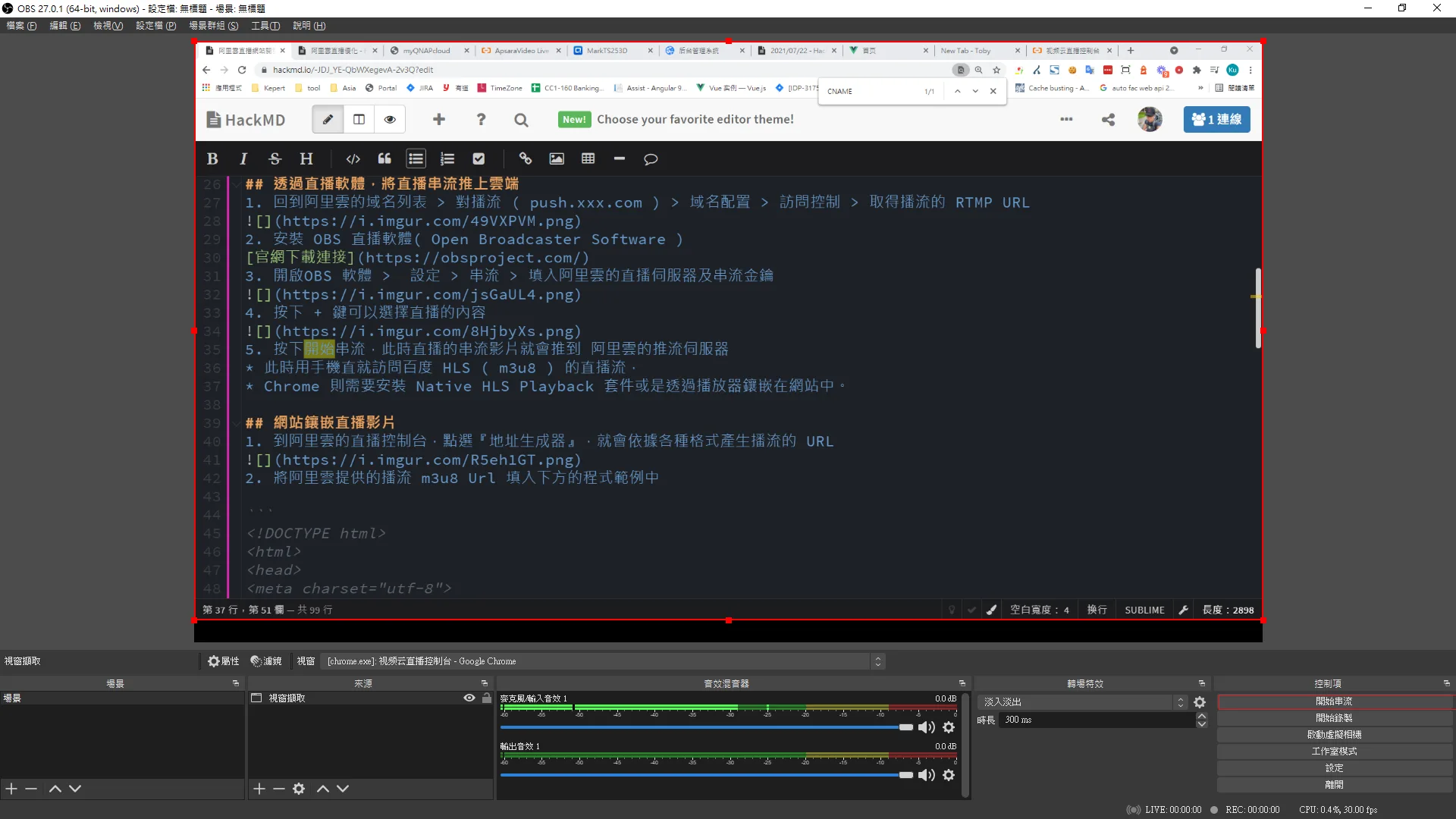Toggle the lock on 視窗擷取 source
1456x819 pixels.
pyautogui.click(x=487, y=698)
